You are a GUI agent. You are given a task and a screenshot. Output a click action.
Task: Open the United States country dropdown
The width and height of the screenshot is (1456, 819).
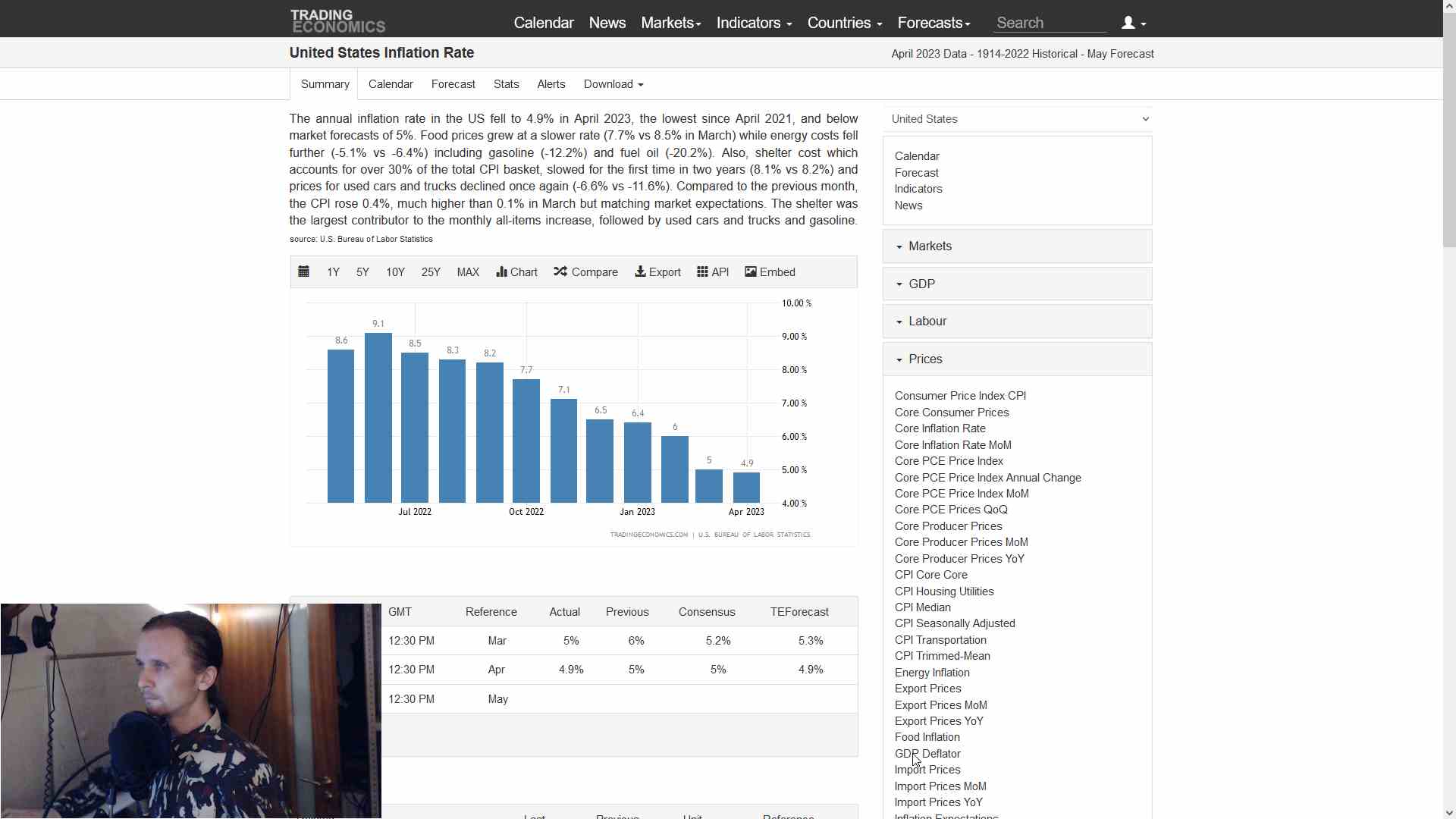[1017, 119]
